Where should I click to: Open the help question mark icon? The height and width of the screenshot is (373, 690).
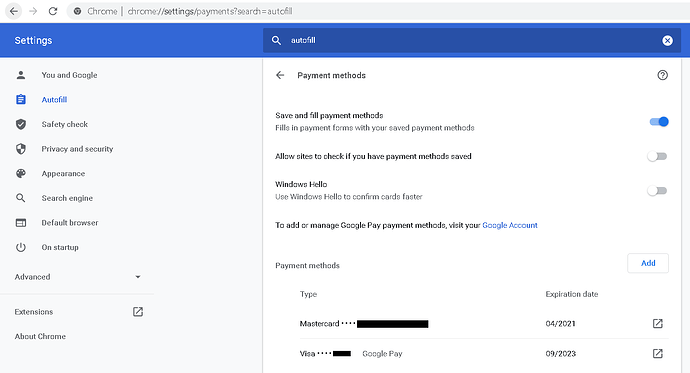[662, 75]
